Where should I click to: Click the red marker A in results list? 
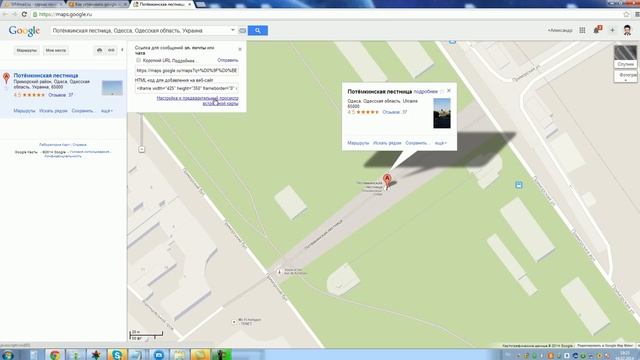click(6, 78)
